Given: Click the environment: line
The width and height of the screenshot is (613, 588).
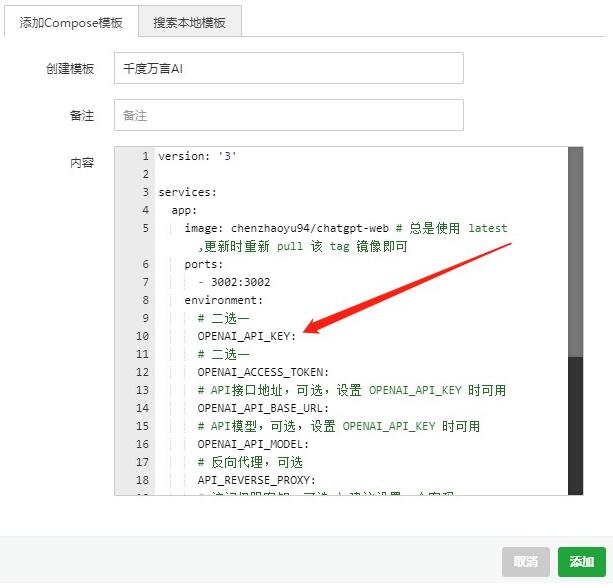Looking at the screenshot, I should coord(224,300).
